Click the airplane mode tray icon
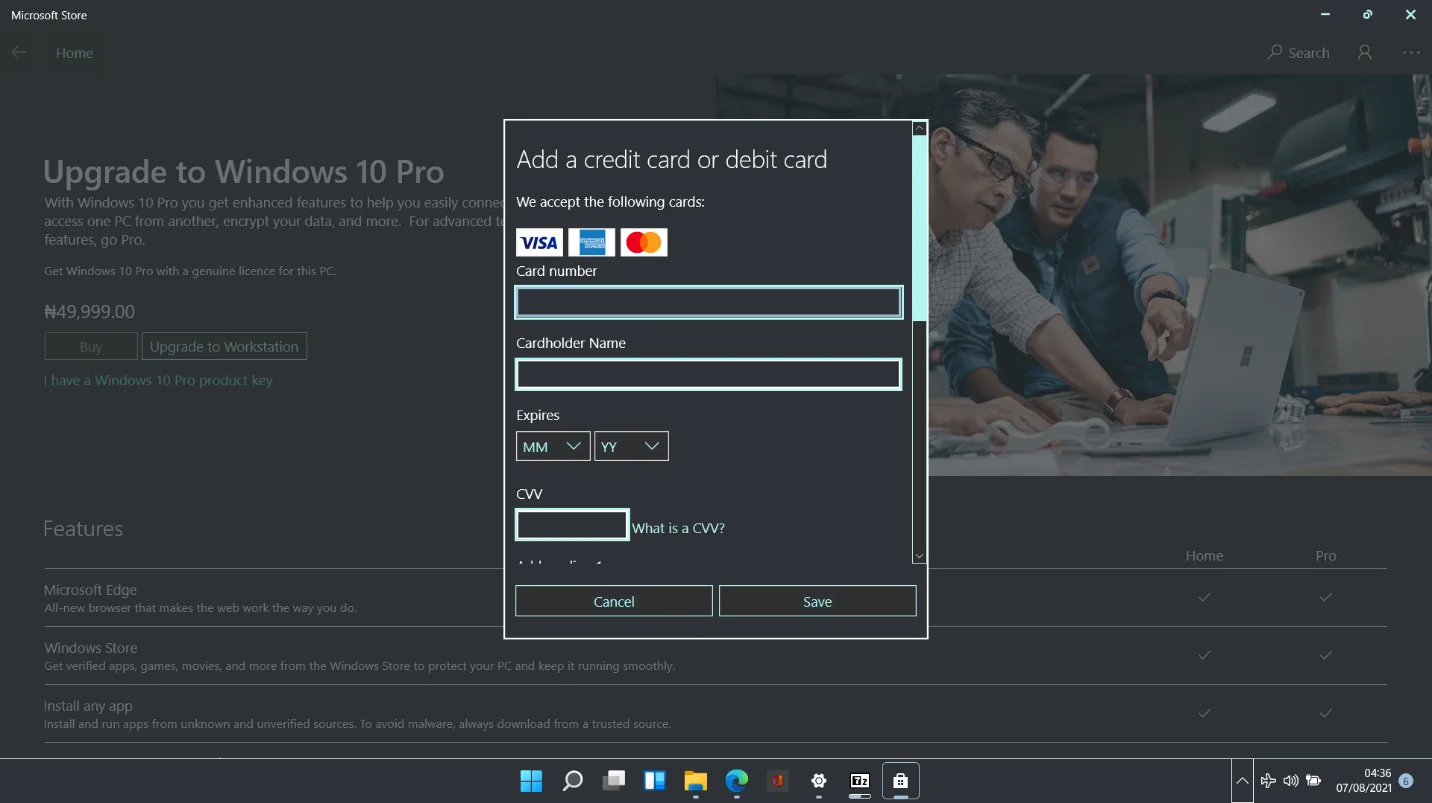Image resolution: width=1432 pixels, height=803 pixels. pos(1268,781)
